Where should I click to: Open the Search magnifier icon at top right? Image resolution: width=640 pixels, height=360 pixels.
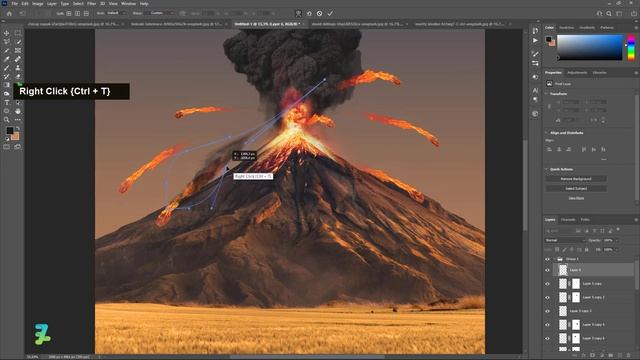point(609,13)
